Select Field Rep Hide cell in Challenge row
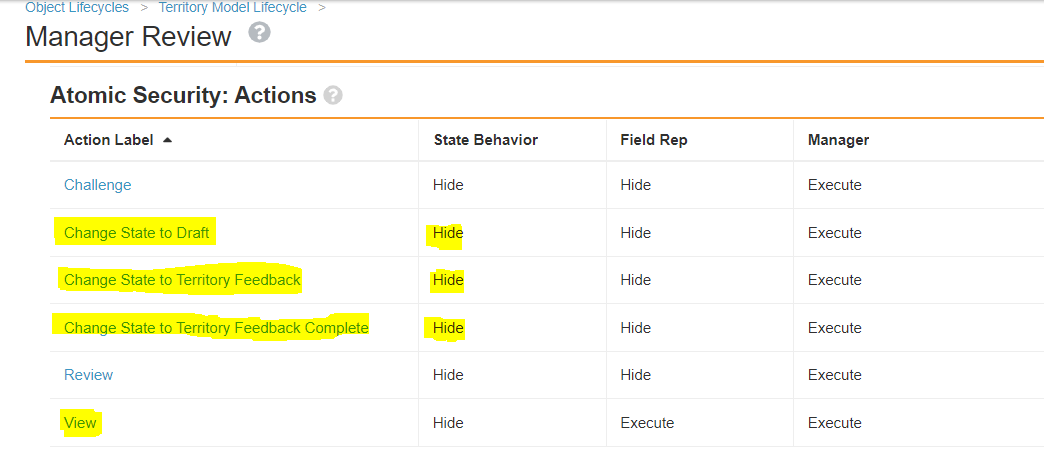Screen dimensions: 1044x457 pos(635,185)
